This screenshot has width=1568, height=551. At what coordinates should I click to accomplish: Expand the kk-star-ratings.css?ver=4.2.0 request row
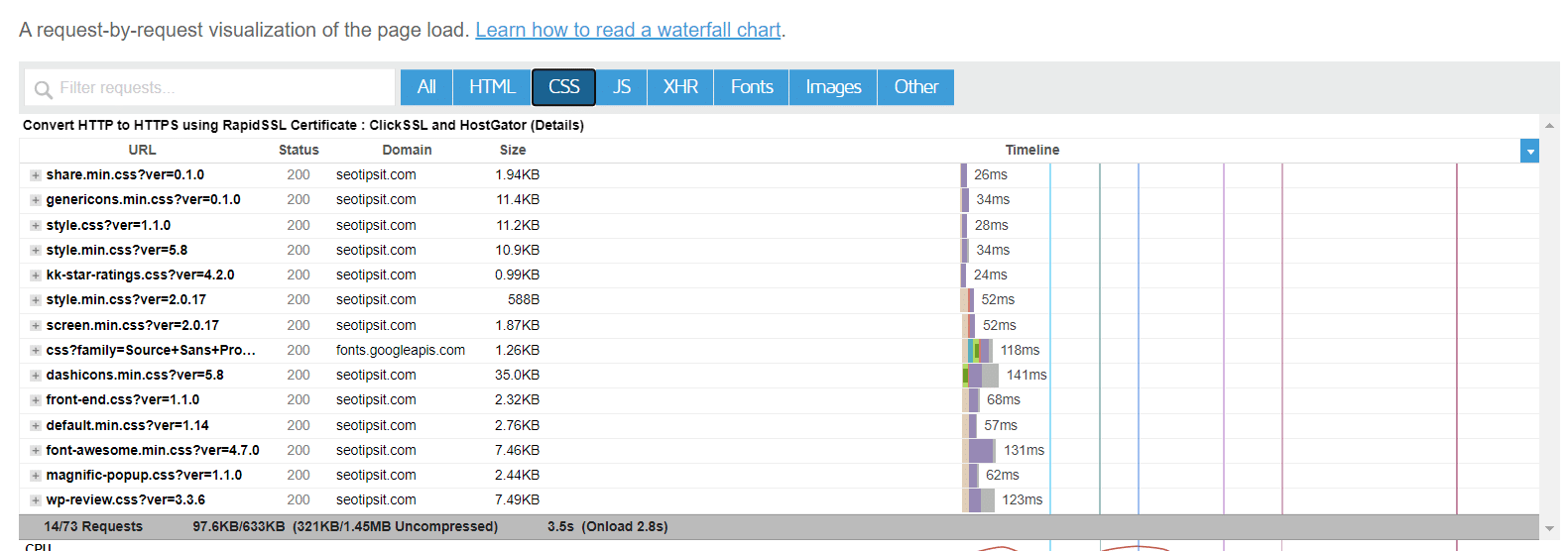(36, 275)
